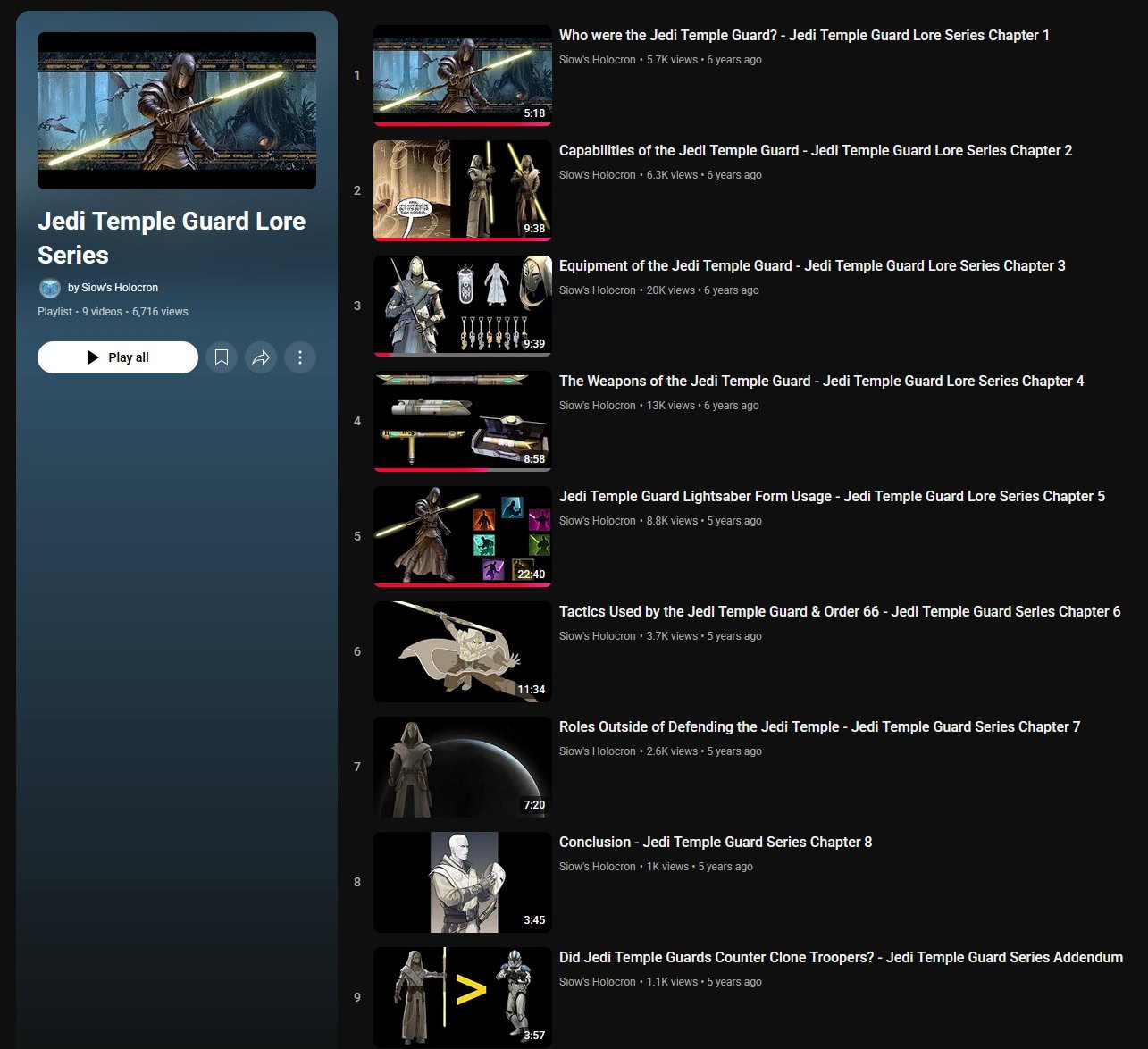The width and height of the screenshot is (1148, 1049).
Task: Open the Siow's Holocron channel avatar
Action: click(x=50, y=288)
